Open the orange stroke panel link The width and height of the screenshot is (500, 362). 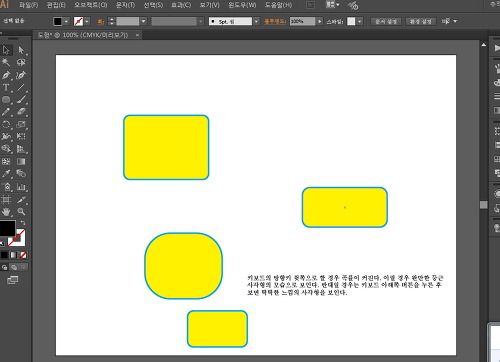tap(101, 21)
